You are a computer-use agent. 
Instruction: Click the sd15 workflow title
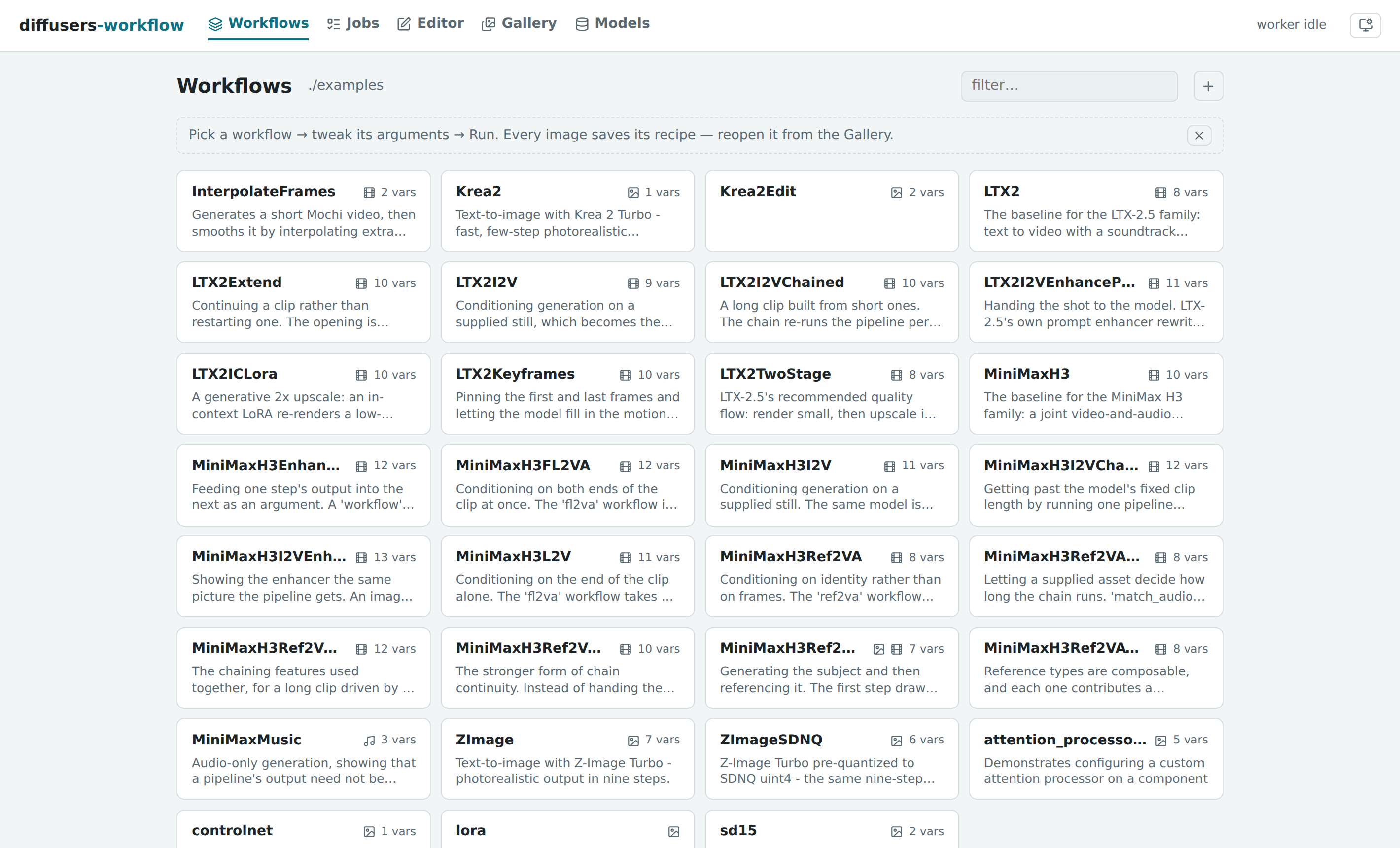(x=738, y=830)
